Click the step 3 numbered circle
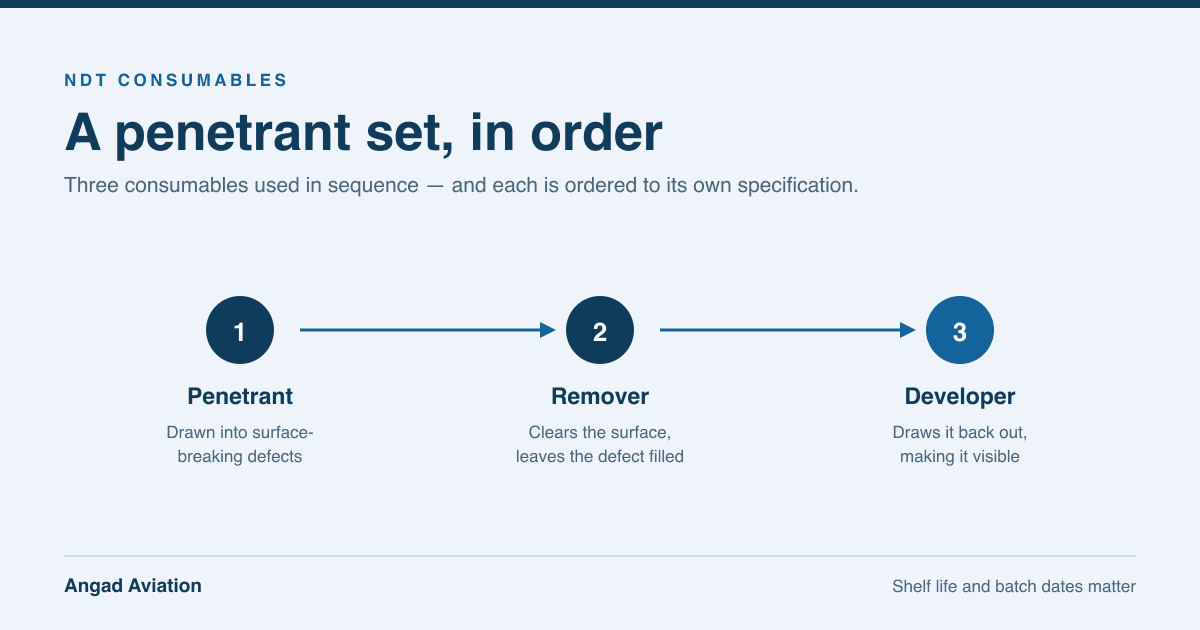The width and height of the screenshot is (1200, 630). pos(960,330)
